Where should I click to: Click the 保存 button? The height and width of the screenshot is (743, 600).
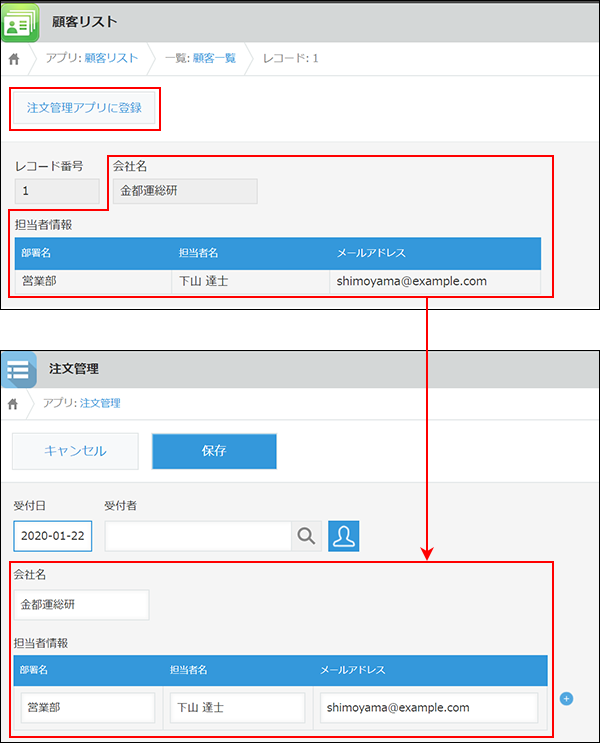tap(214, 451)
